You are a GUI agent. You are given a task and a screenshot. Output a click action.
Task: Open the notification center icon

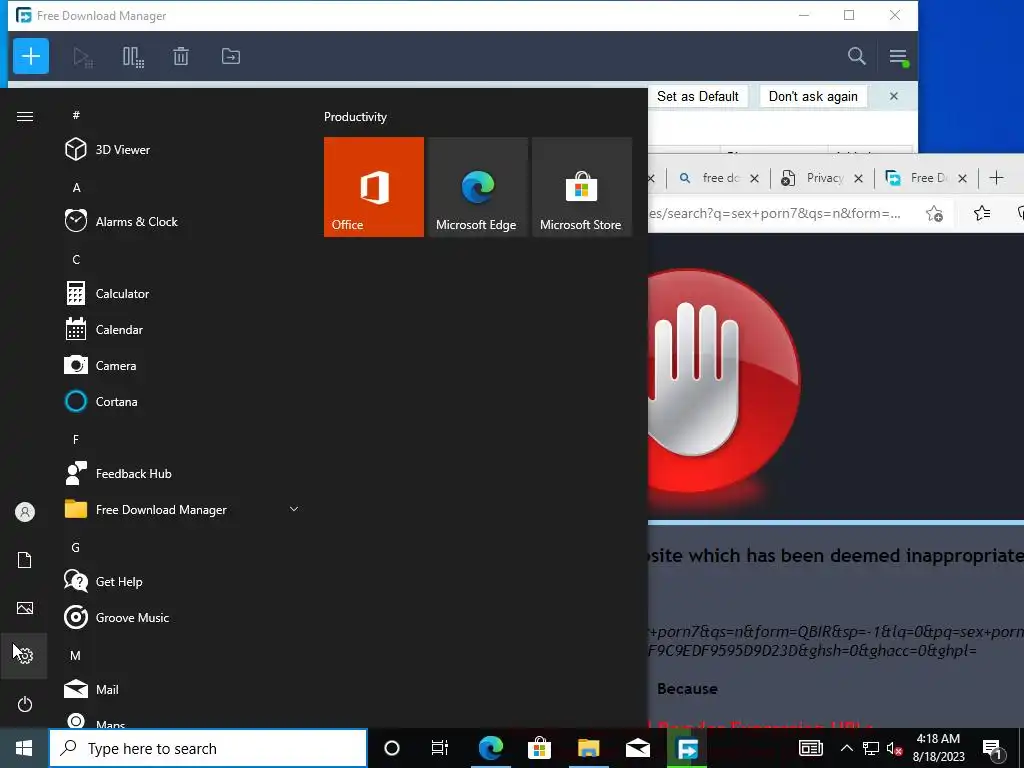pyautogui.click(x=993, y=748)
